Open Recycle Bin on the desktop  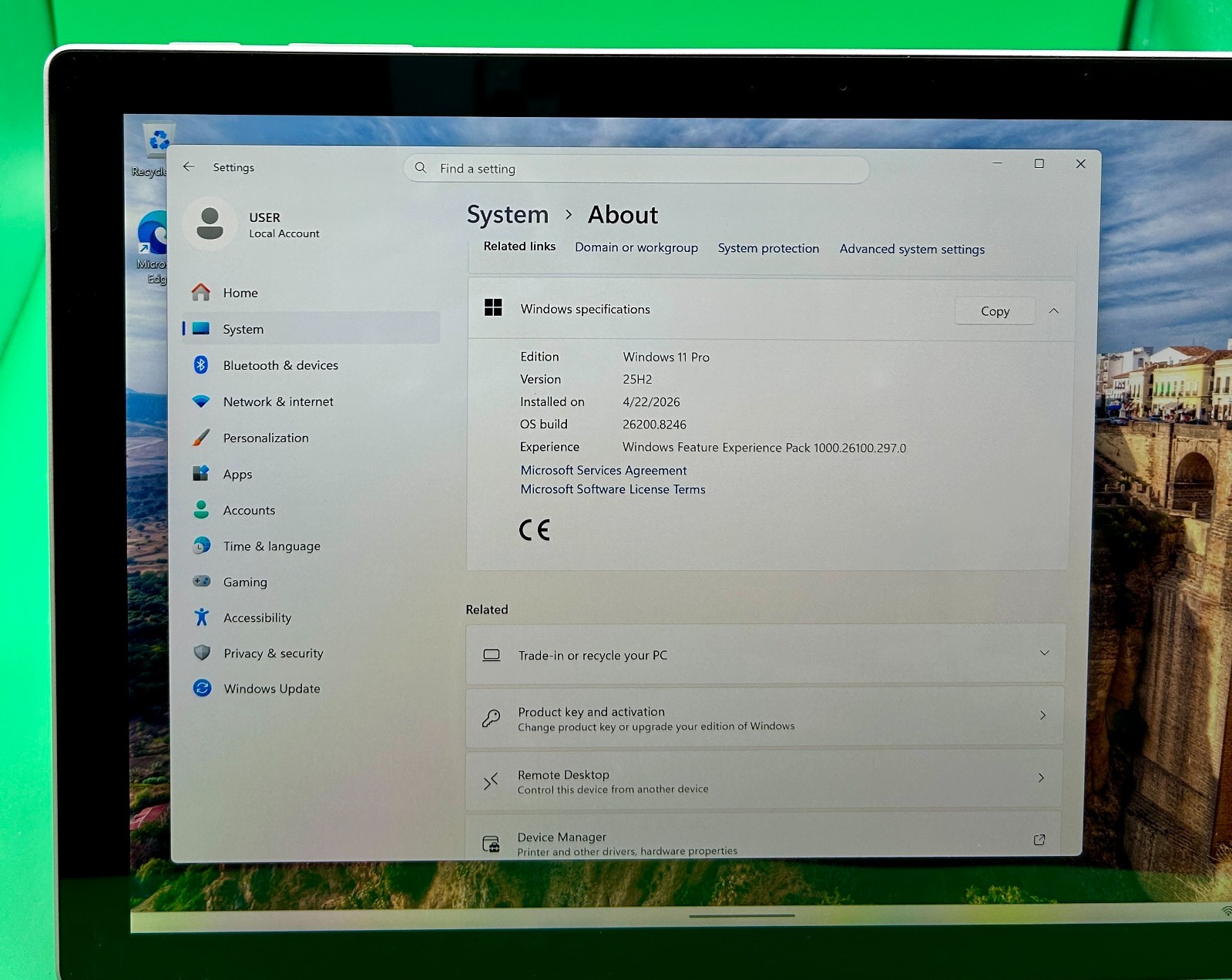click(153, 149)
